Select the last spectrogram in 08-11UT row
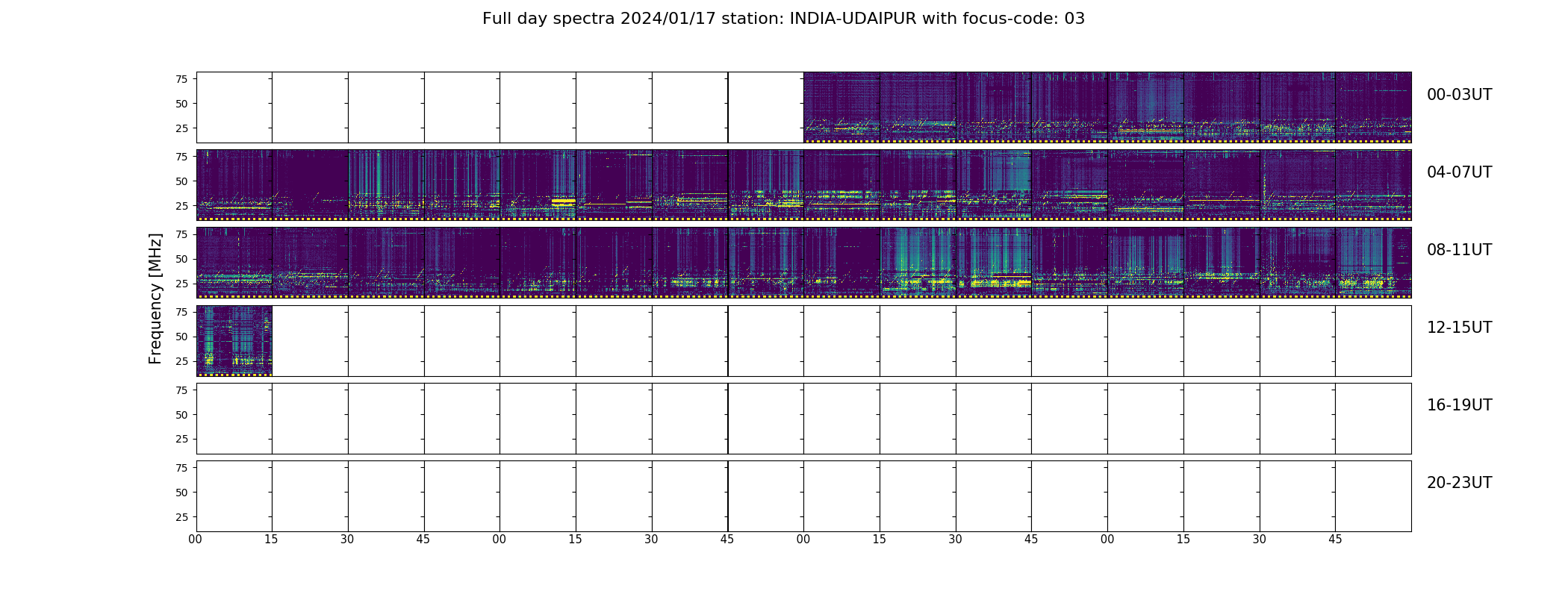The width and height of the screenshot is (1568, 597). coord(1373,263)
